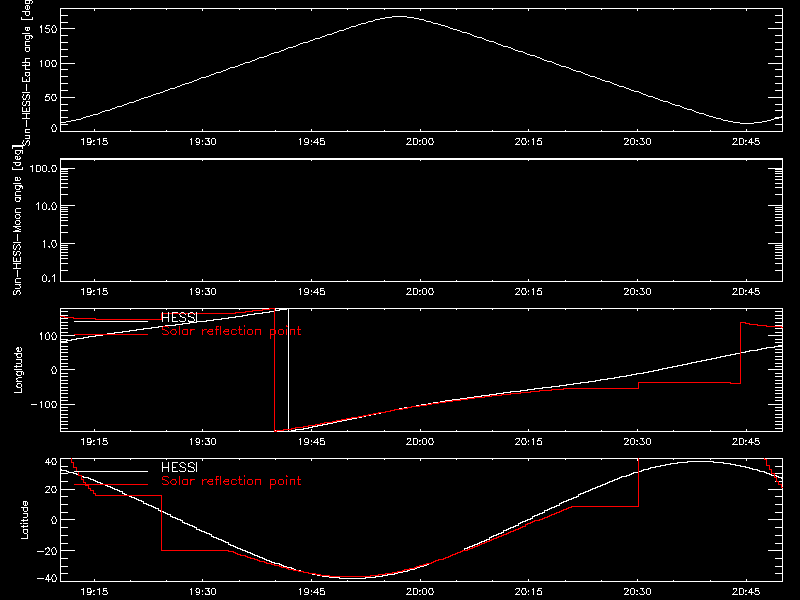Click 20:00 under the Longitude plot

(420, 442)
